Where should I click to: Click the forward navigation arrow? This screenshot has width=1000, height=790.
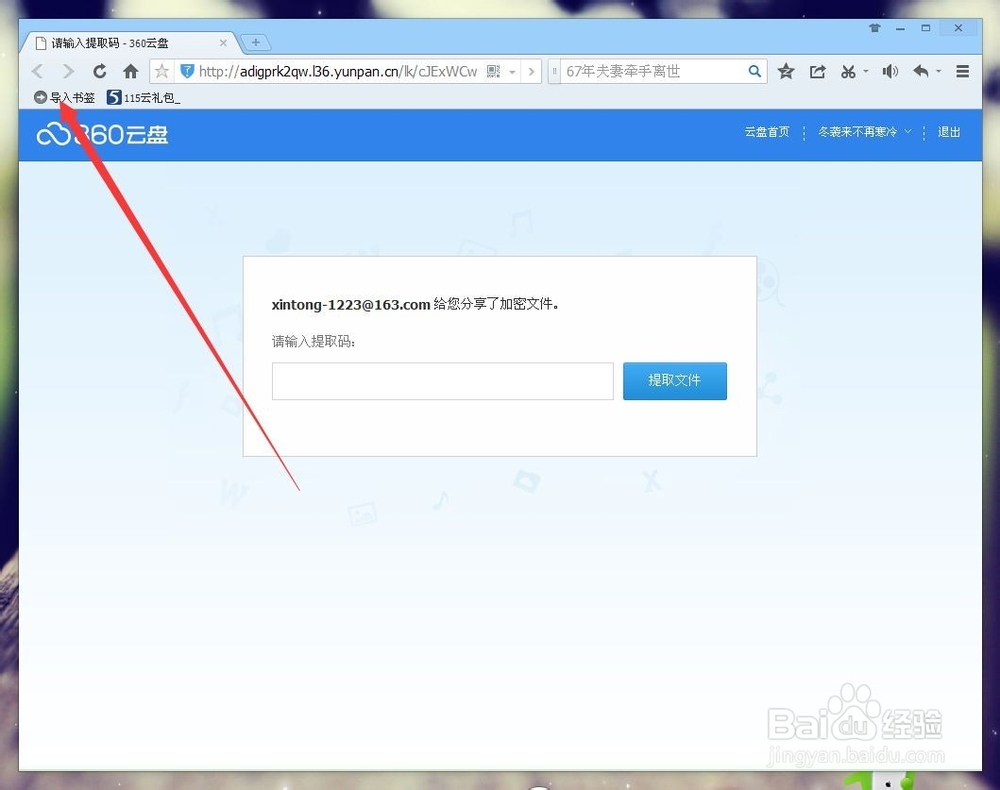tap(66, 71)
